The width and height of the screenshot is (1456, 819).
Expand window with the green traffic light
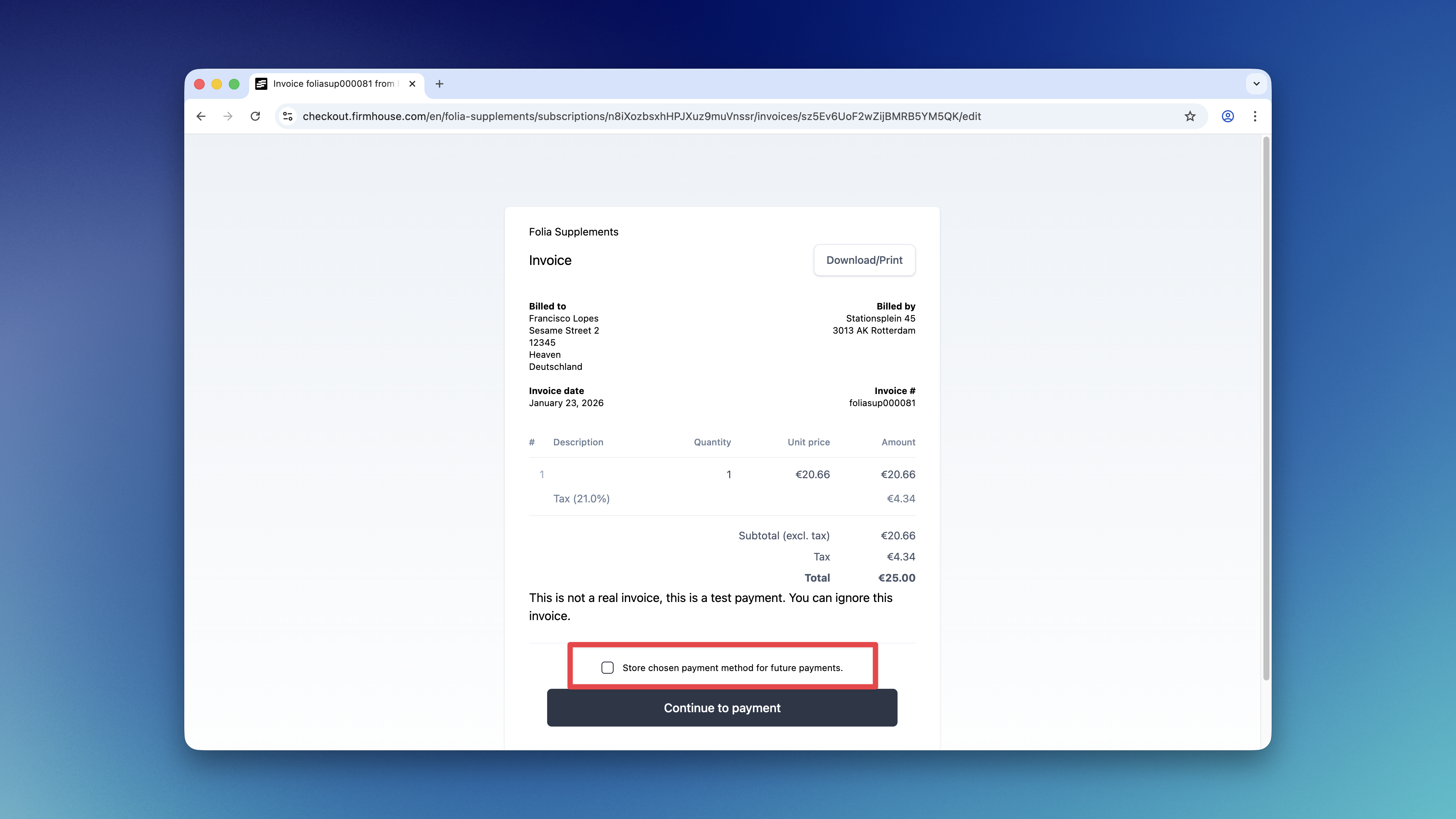(234, 83)
